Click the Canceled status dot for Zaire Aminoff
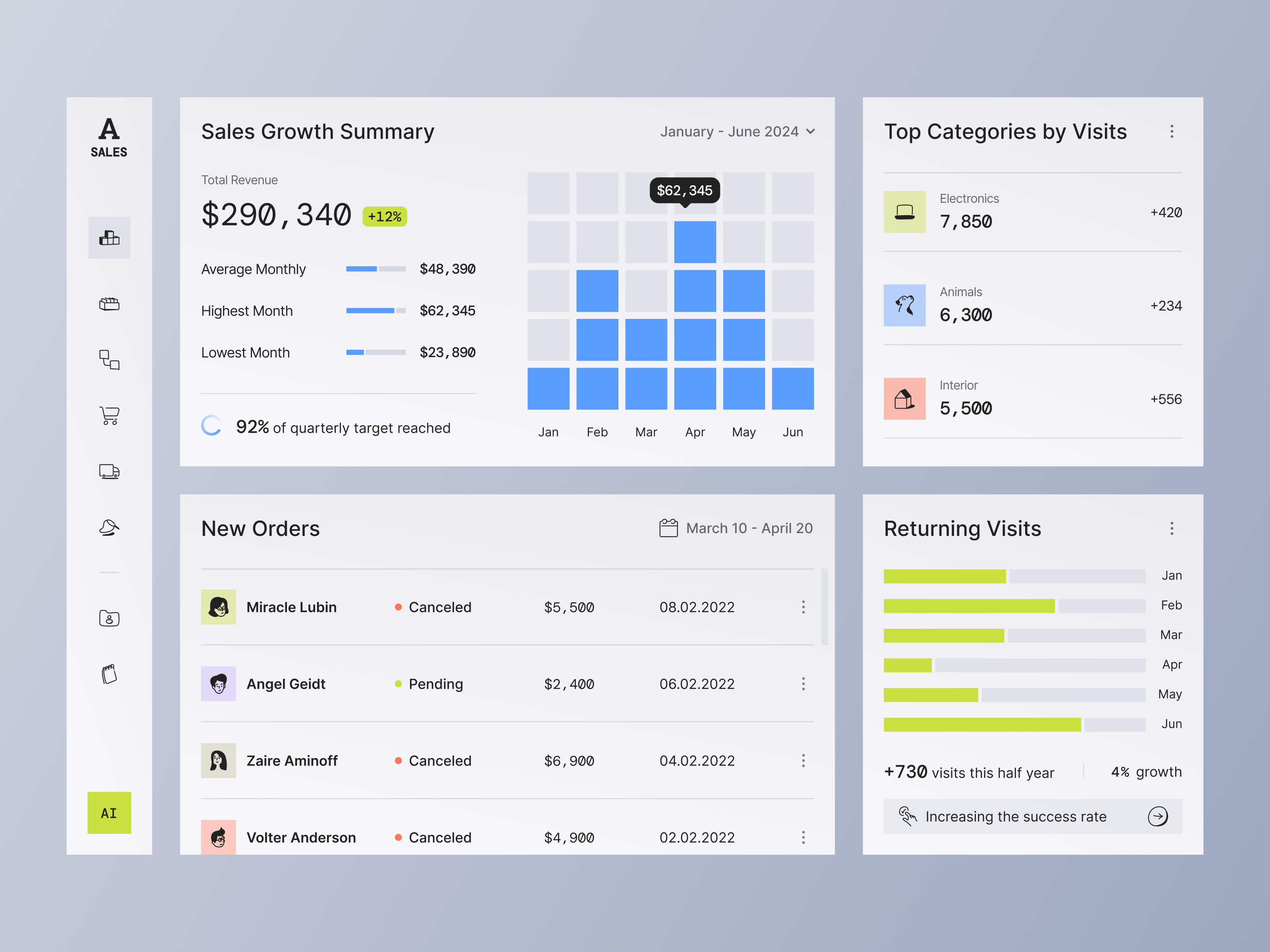Viewport: 1270px width, 952px height. [x=398, y=761]
